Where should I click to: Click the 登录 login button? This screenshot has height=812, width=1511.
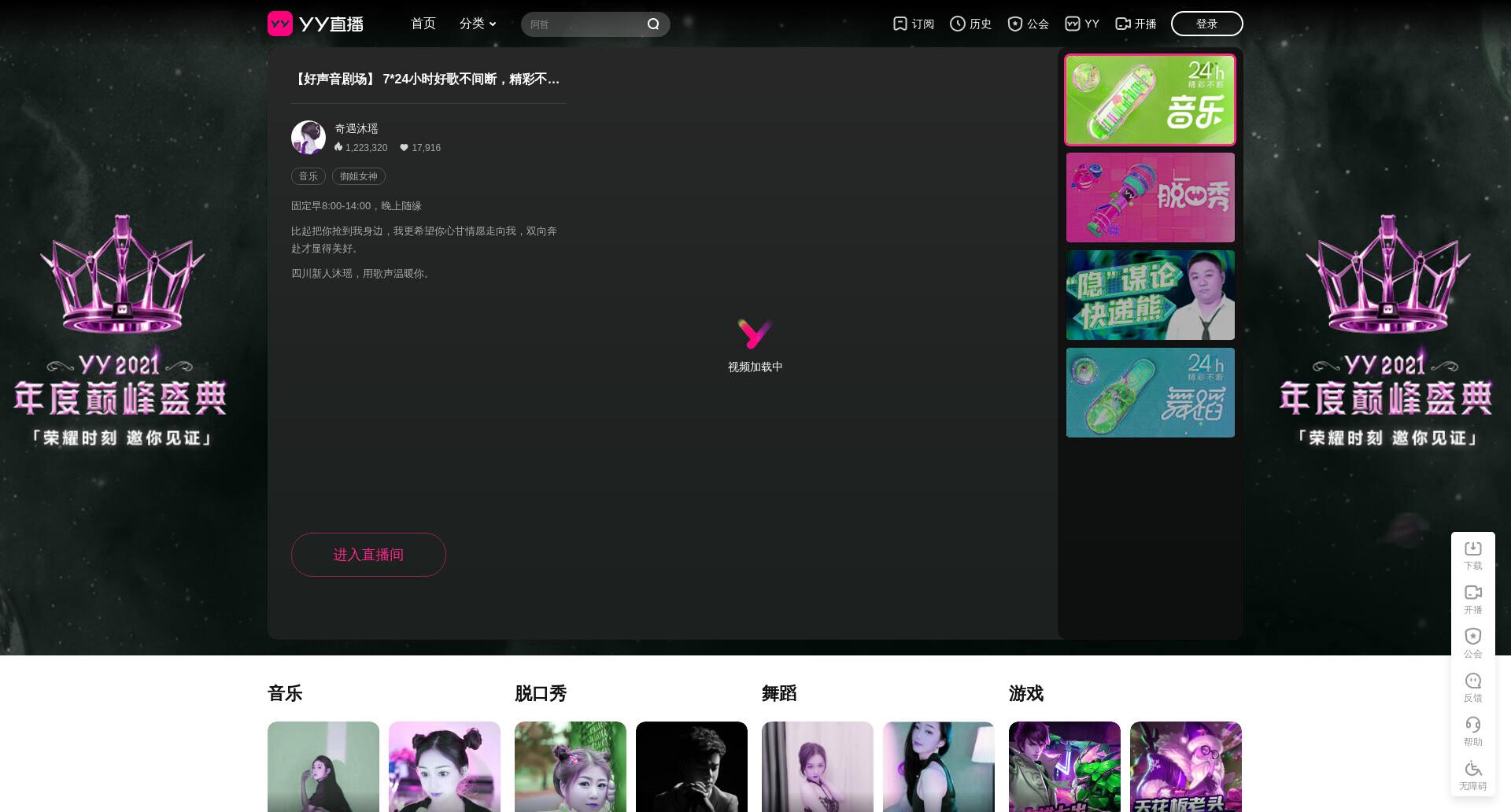pos(1207,24)
